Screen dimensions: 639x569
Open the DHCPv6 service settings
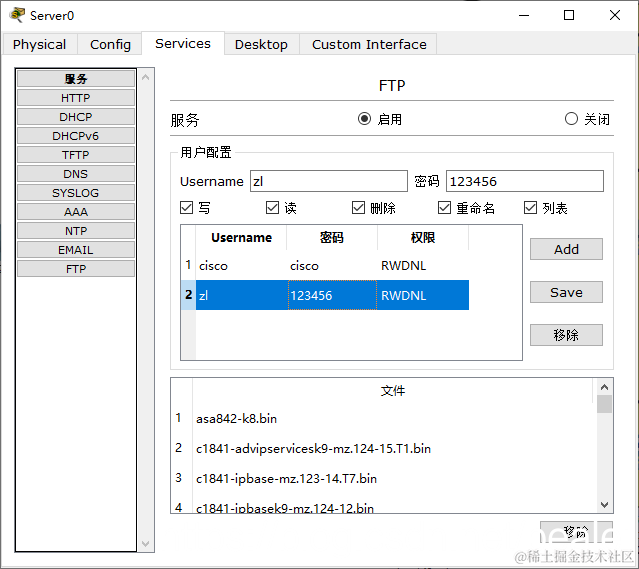(x=76, y=136)
